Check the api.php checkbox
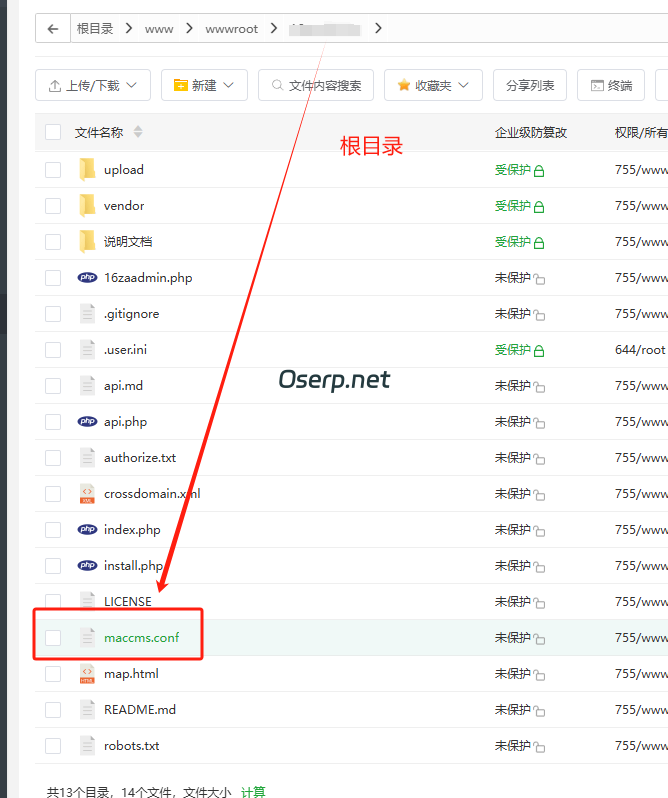 [53, 422]
